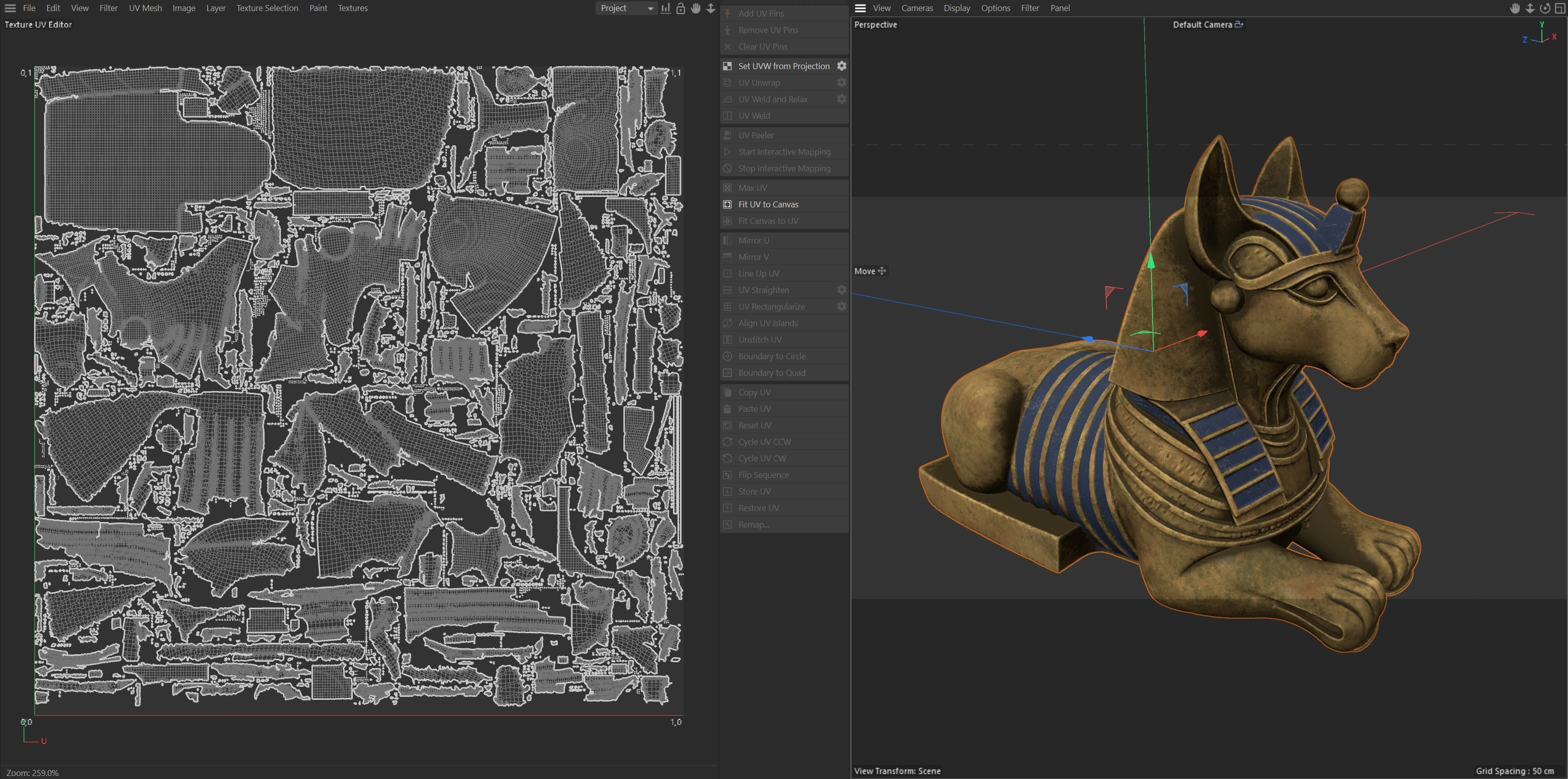Click Fit UV to Canvas command

(768, 204)
